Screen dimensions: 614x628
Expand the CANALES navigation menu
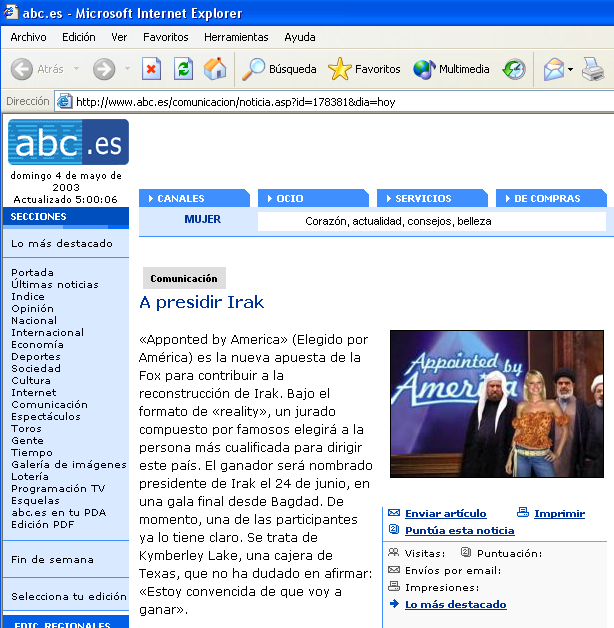[194, 198]
